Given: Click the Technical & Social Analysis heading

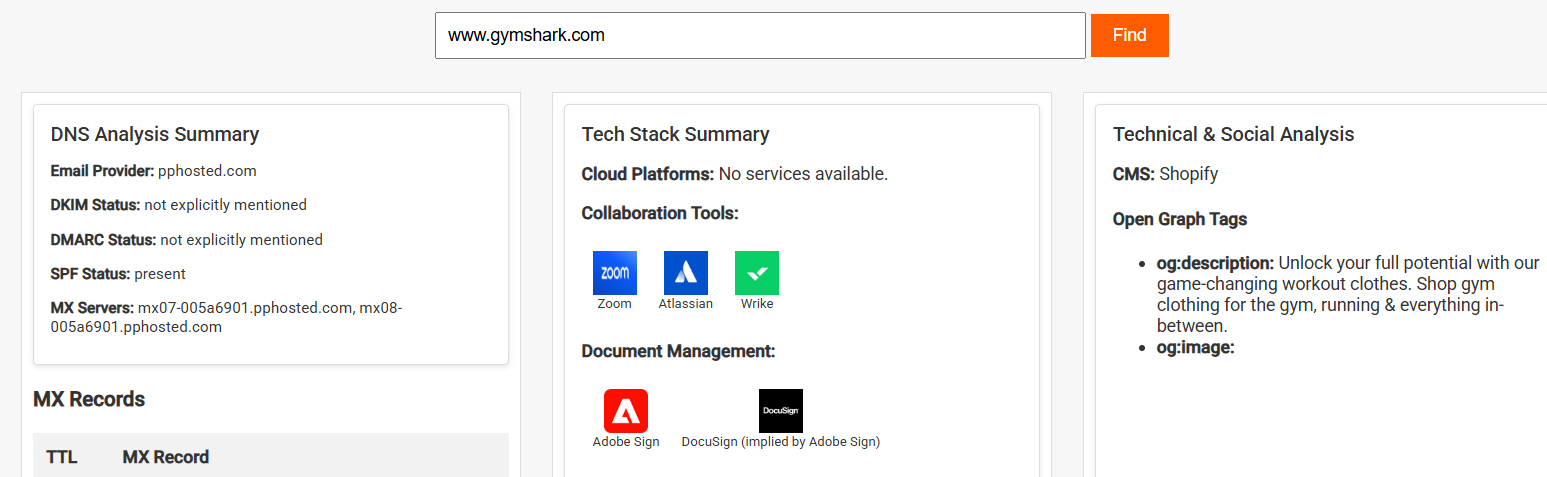Looking at the screenshot, I should coord(1234,134).
